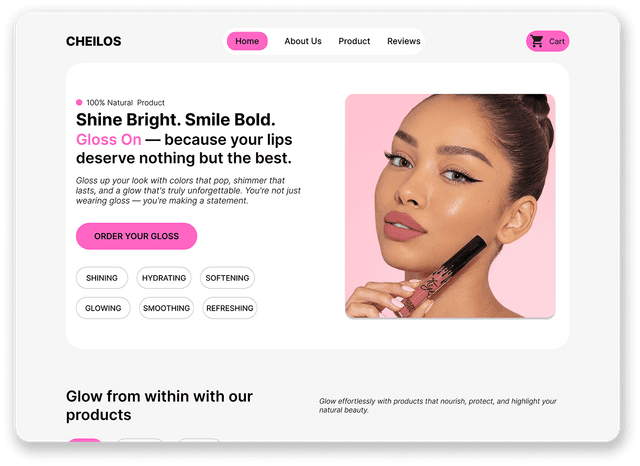
Task: Choose the REFRESHING tag chip
Action: [230, 308]
